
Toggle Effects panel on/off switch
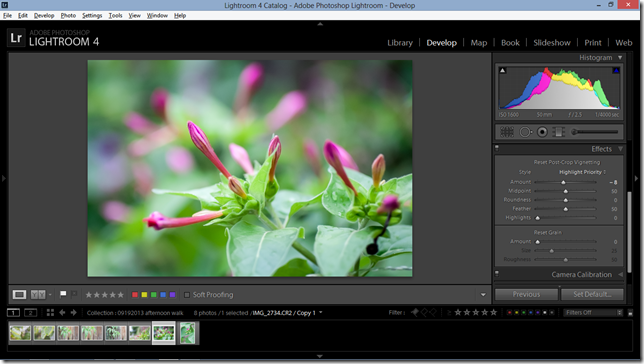pos(497,148)
